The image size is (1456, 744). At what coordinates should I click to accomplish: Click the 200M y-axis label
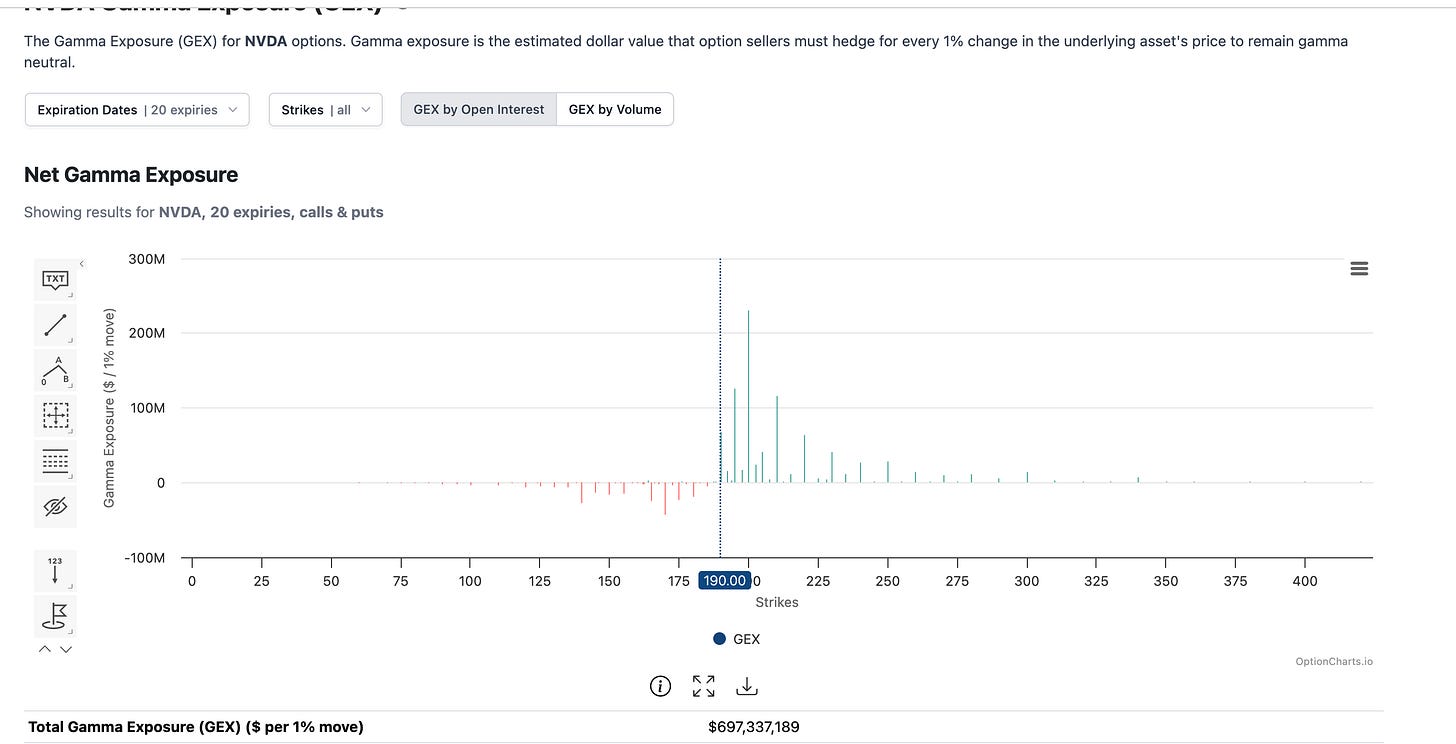(147, 333)
